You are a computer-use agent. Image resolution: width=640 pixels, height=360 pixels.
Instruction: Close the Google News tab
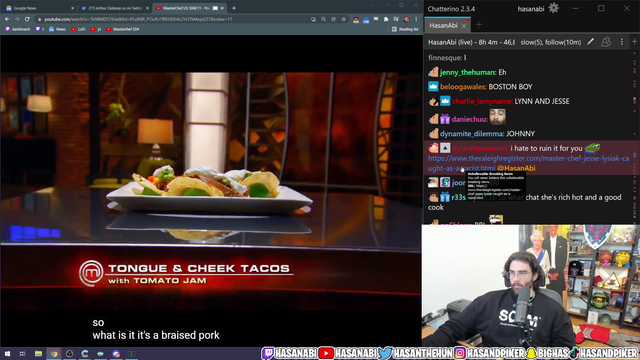(73, 8)
